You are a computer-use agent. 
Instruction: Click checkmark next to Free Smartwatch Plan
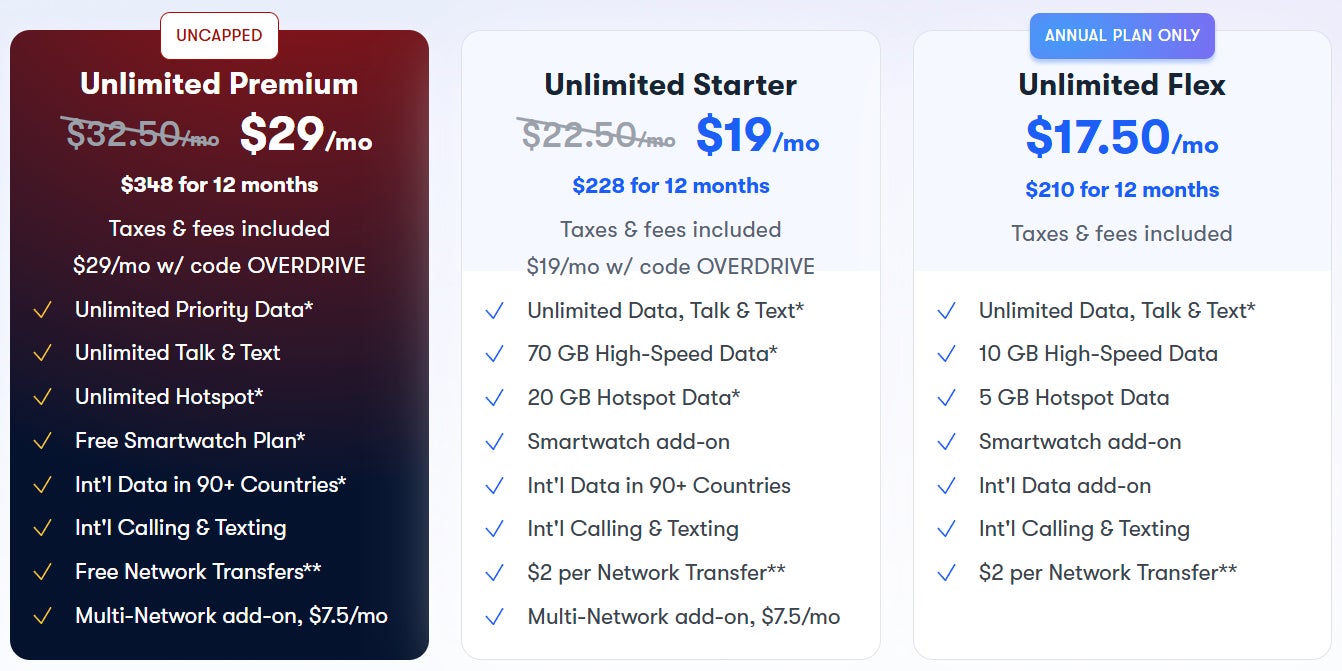tap(42, 441)
